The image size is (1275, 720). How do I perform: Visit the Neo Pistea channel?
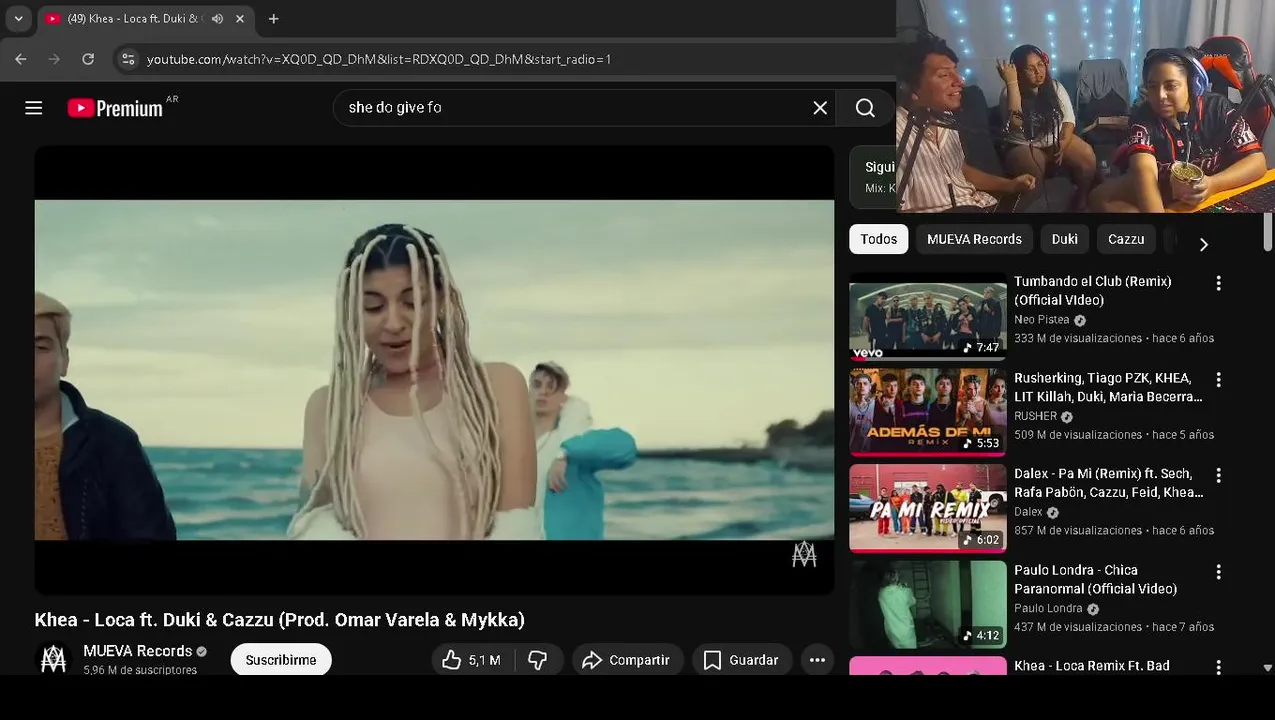point(1041,320)
